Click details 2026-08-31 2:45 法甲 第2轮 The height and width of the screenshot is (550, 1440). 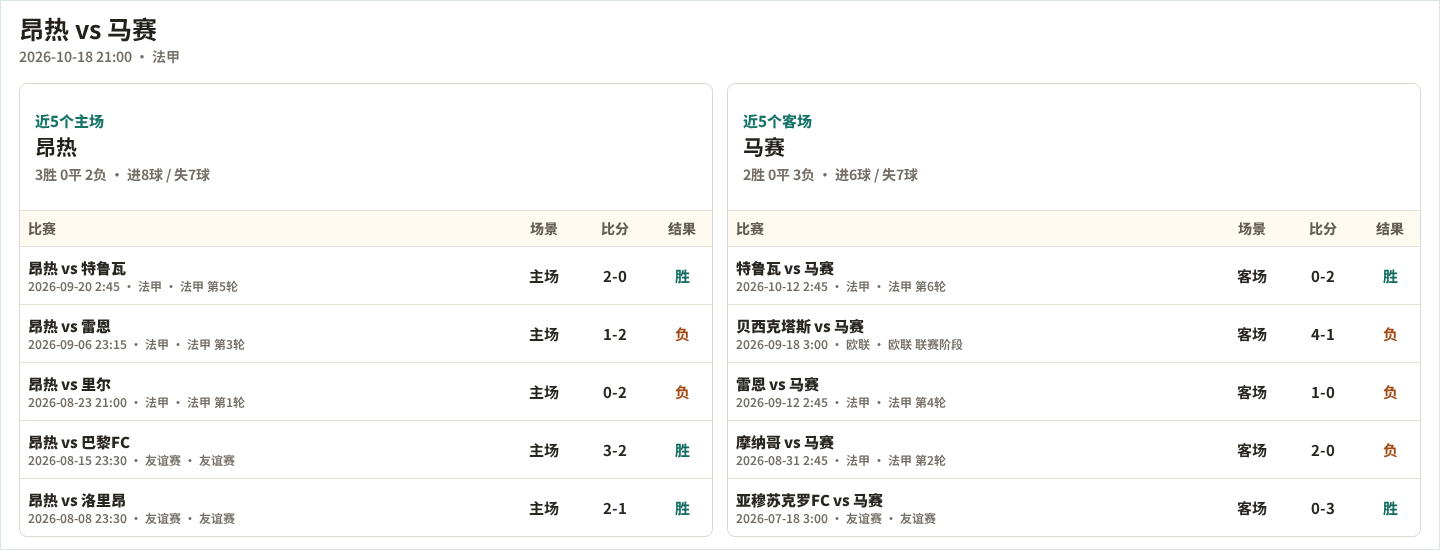coord(841,461)
